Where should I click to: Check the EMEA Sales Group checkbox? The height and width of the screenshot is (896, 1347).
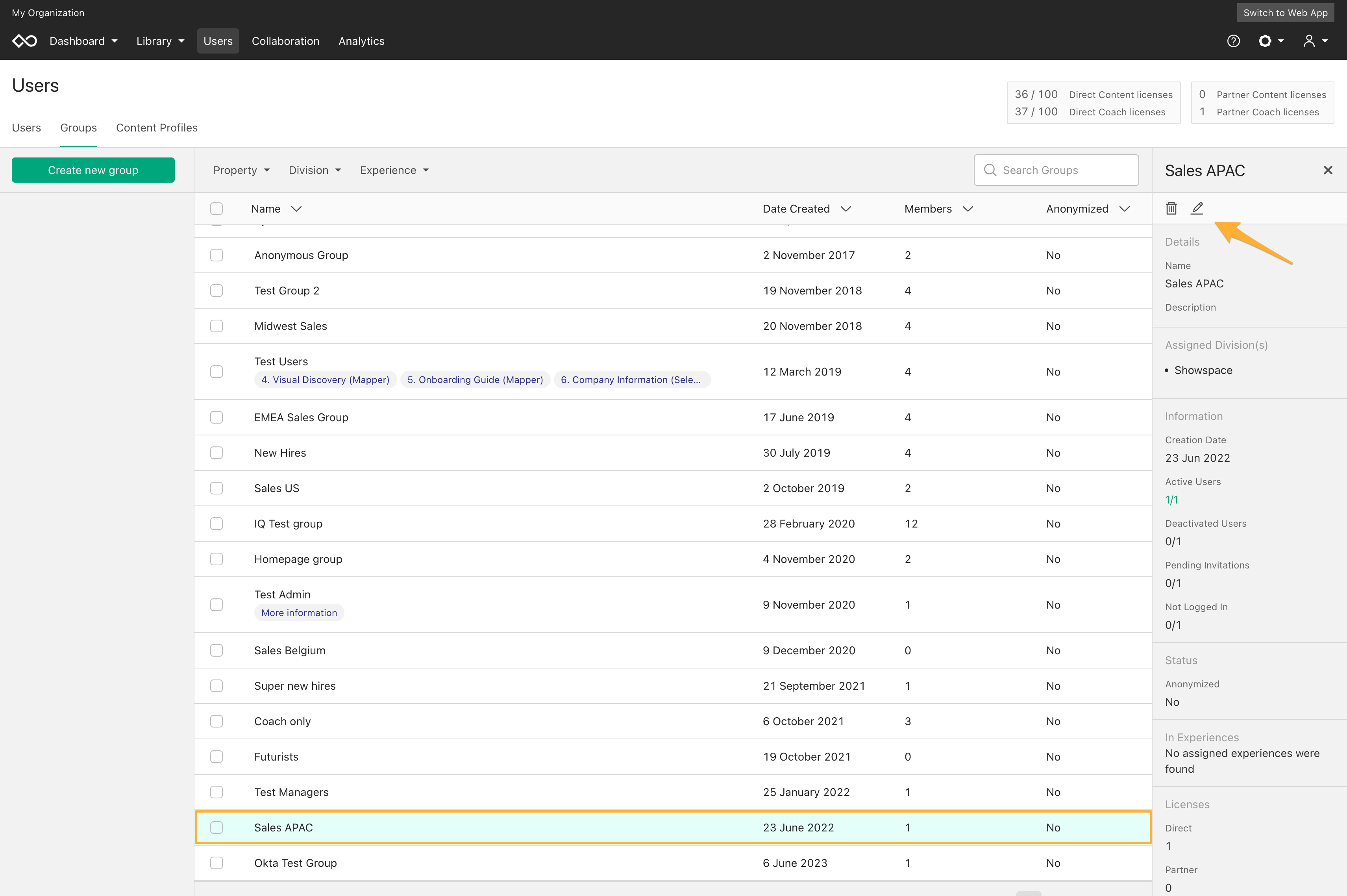216,418
